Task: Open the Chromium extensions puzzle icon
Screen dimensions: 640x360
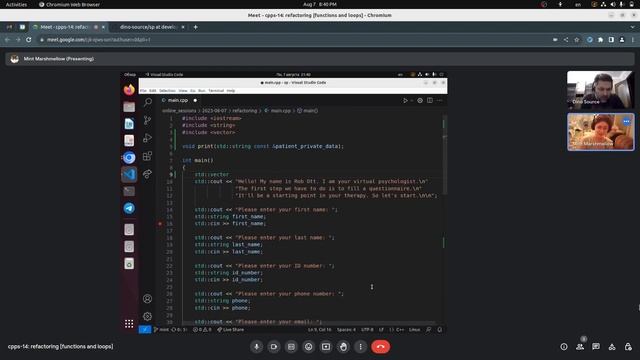Action: [600, 40]
